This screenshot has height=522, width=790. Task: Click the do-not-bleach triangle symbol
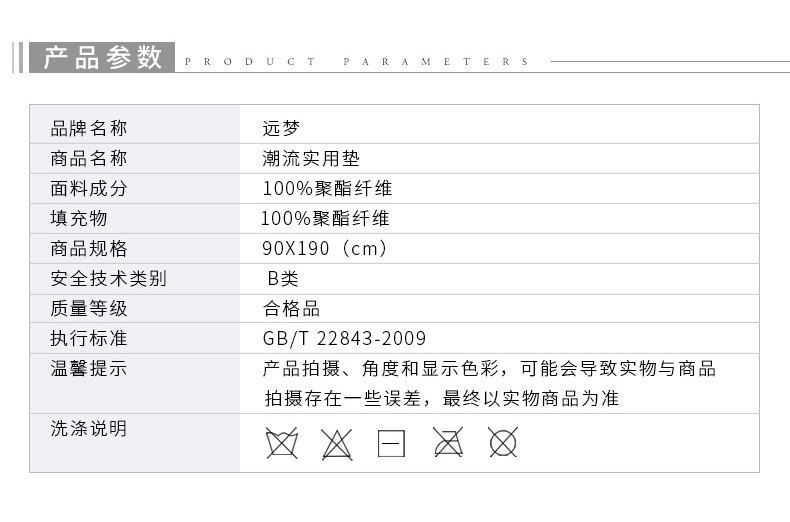tap(337, 442)
